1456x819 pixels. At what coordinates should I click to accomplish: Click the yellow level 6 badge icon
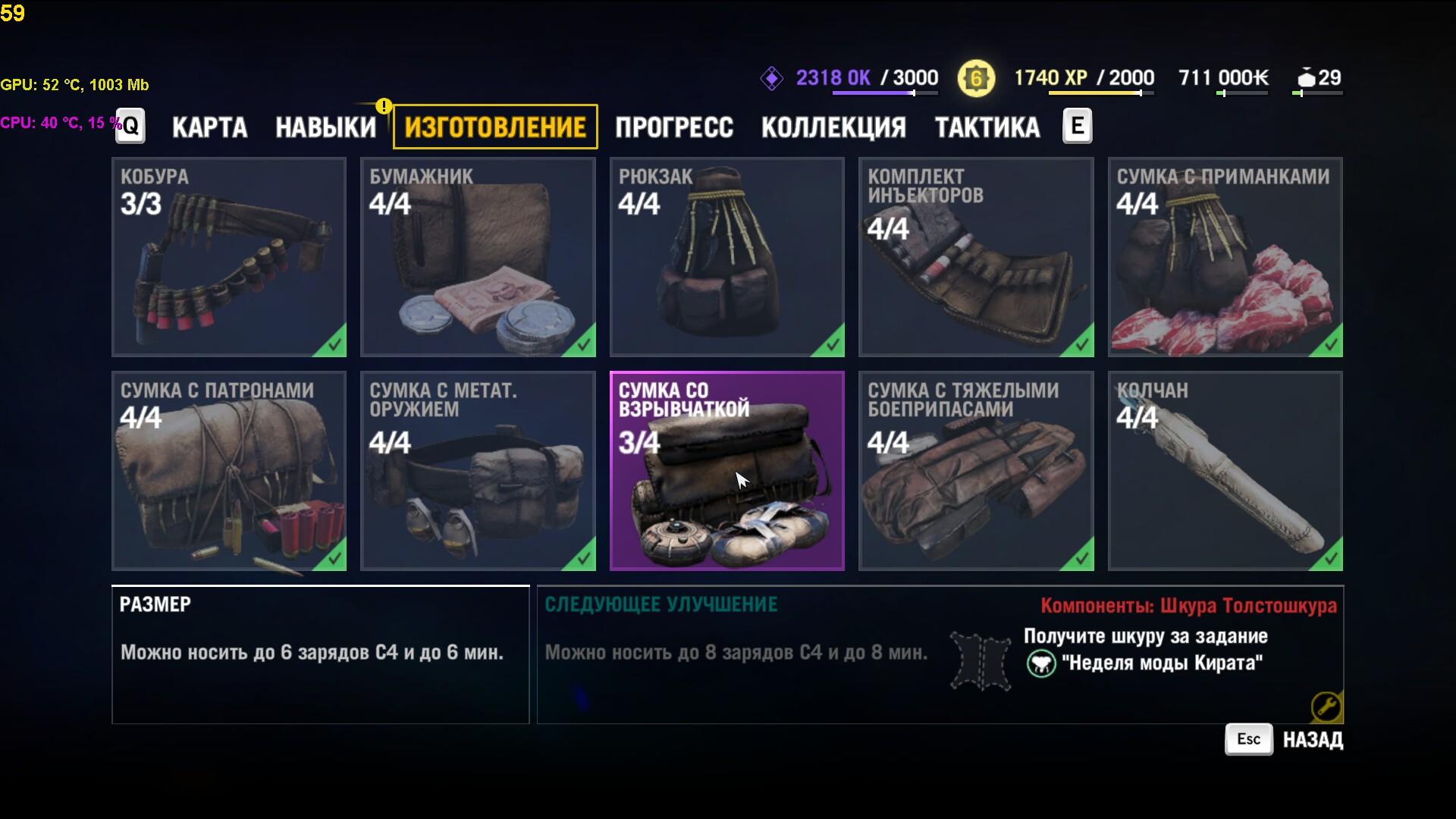click(976, 78)
